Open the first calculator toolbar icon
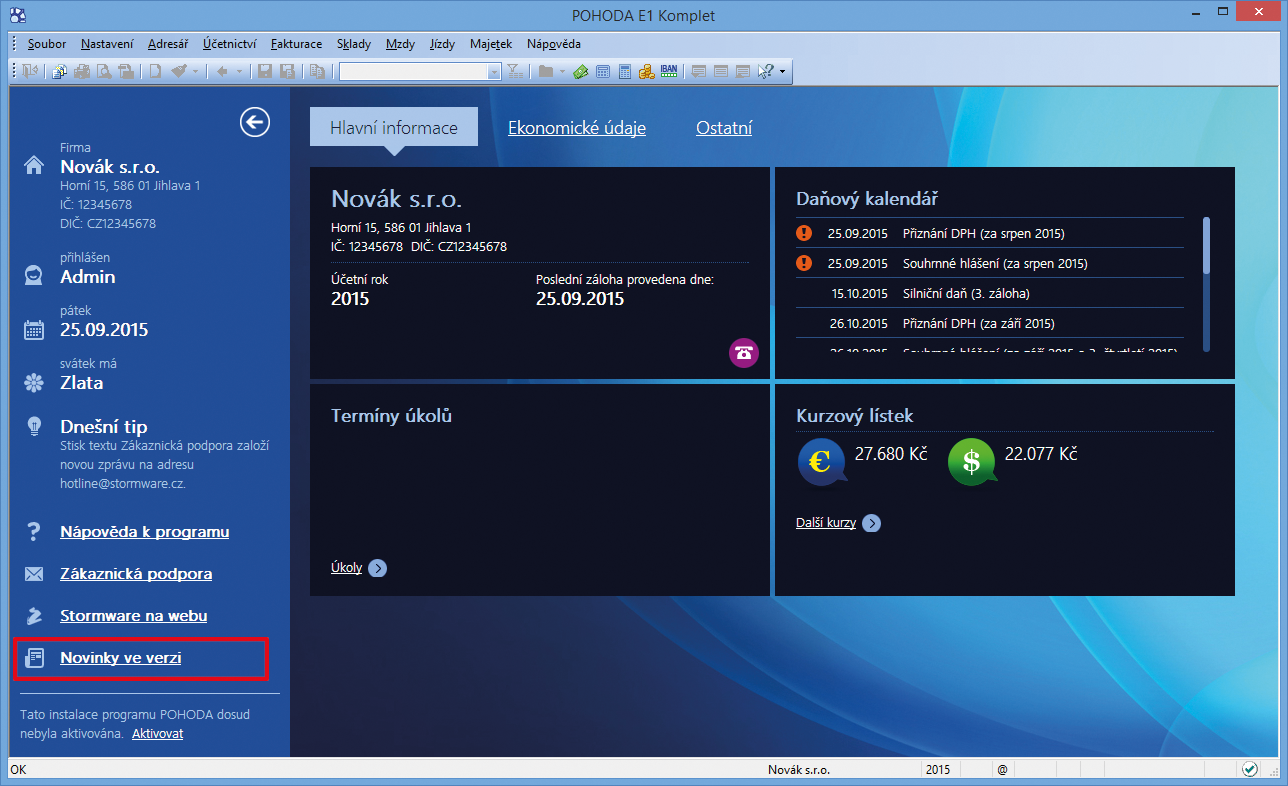This screenshot has height=786, width=1288. click(x=603, y=71)
